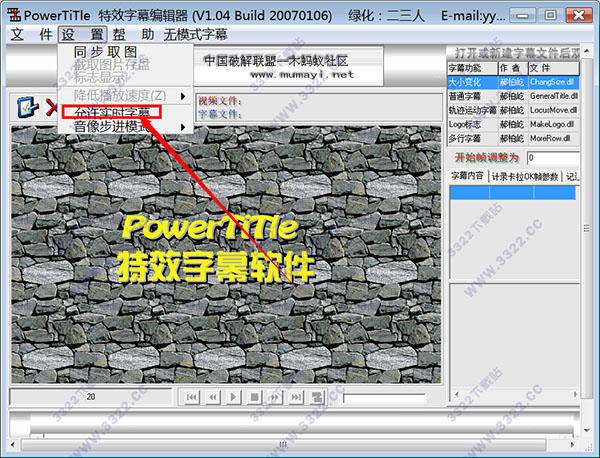Screen dimensions: 600x458
Task: Click the 字幕功能 column header
Action: click(473, 68)
